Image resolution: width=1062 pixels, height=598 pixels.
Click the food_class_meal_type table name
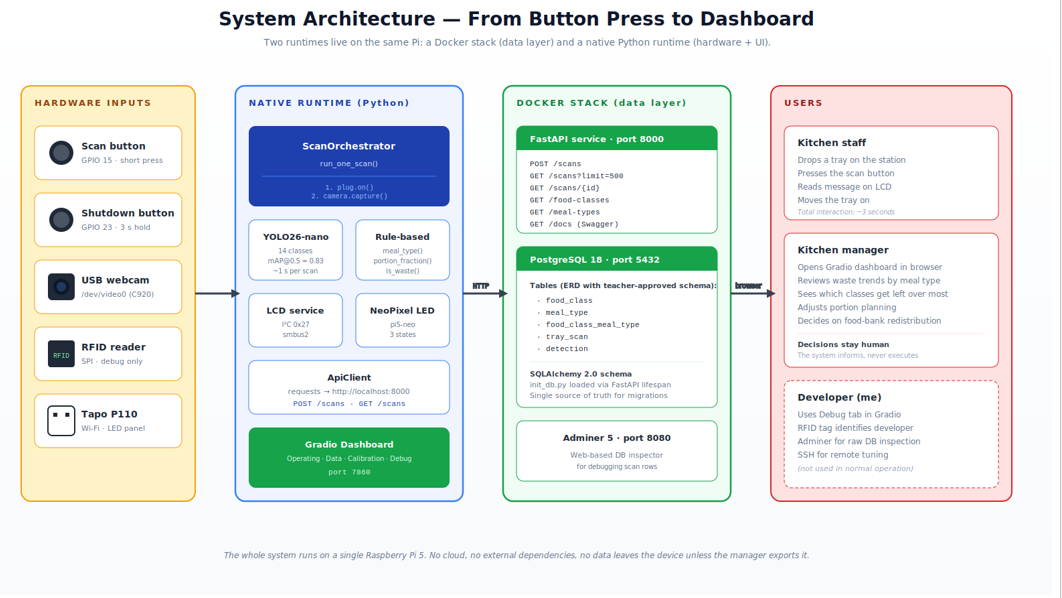pyautogui.click(x=593, y=325)
